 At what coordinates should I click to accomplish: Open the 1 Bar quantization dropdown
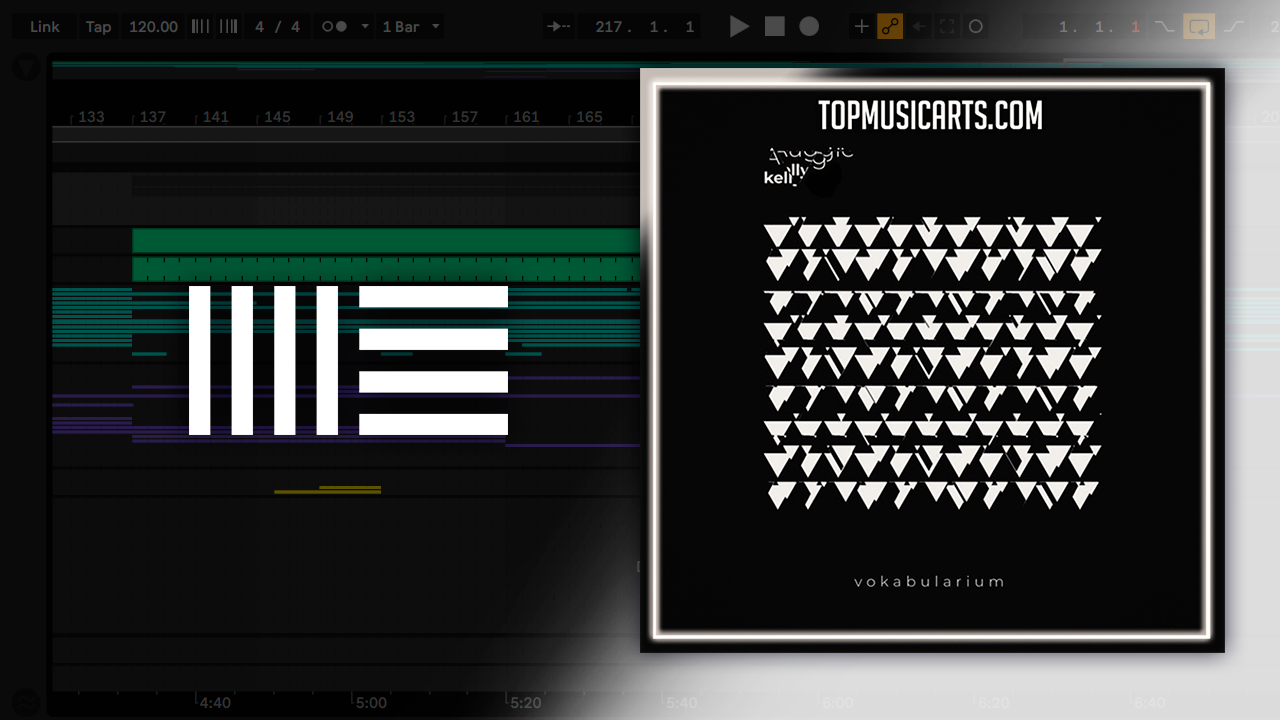[x=411, y=27]
